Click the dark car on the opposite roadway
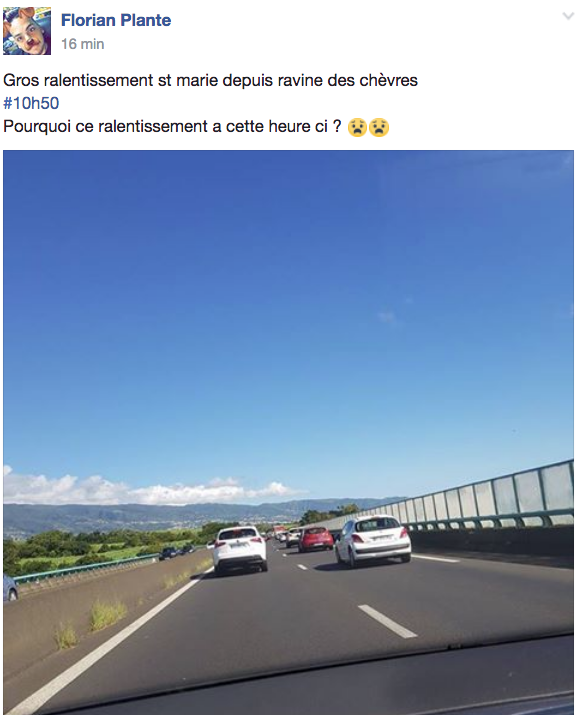581x715 pixels. [168, 553]
